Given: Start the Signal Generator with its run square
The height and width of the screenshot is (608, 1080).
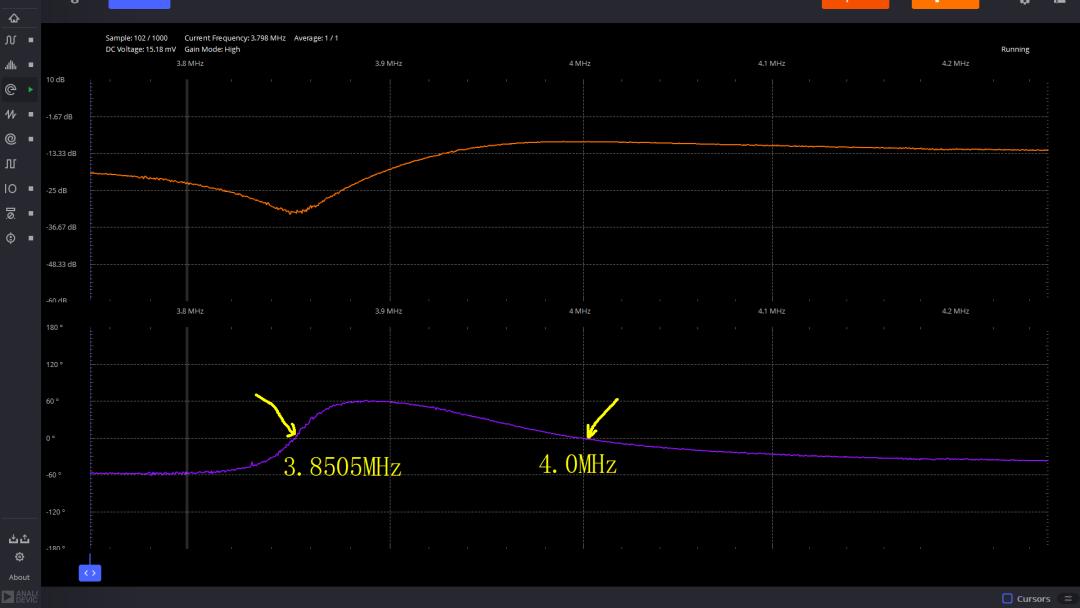Looking at the screenshot, I should 31,114.
